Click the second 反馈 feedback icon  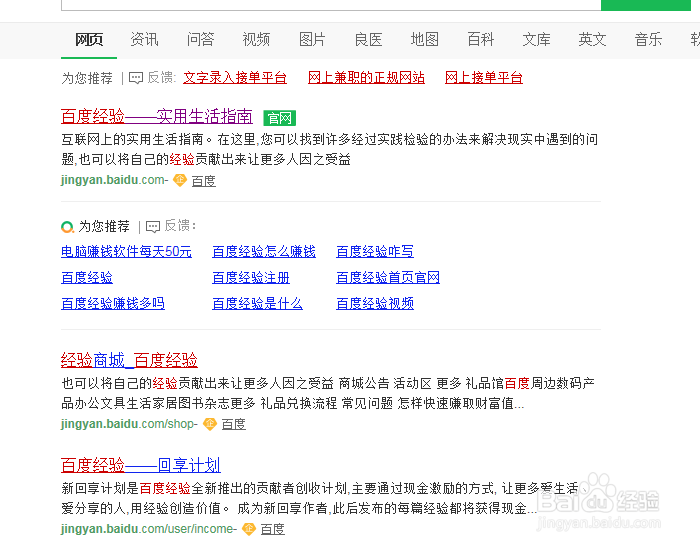click(x=153, y=227)
